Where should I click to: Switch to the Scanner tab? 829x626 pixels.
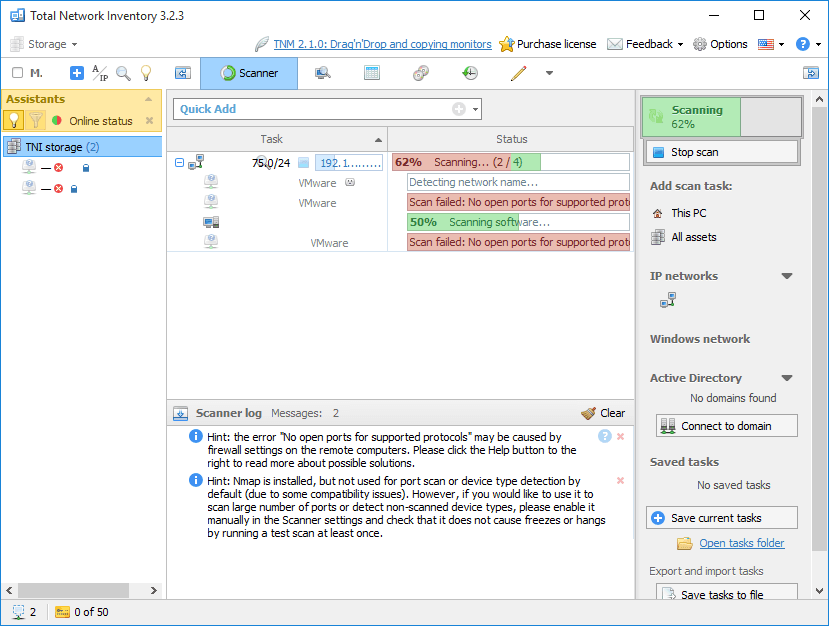tap(249, 73)
